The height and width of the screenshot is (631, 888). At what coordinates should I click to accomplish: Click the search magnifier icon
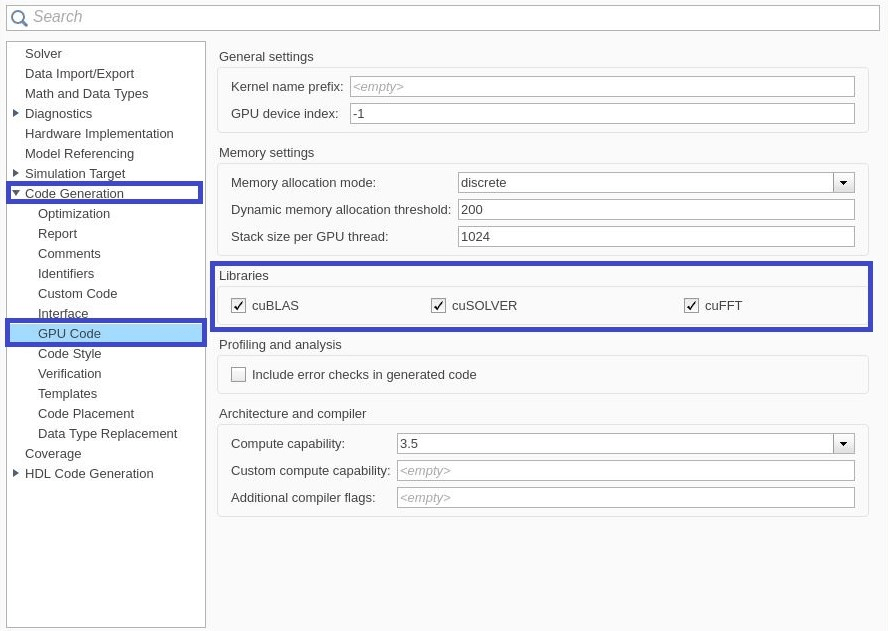coord(19,18)
